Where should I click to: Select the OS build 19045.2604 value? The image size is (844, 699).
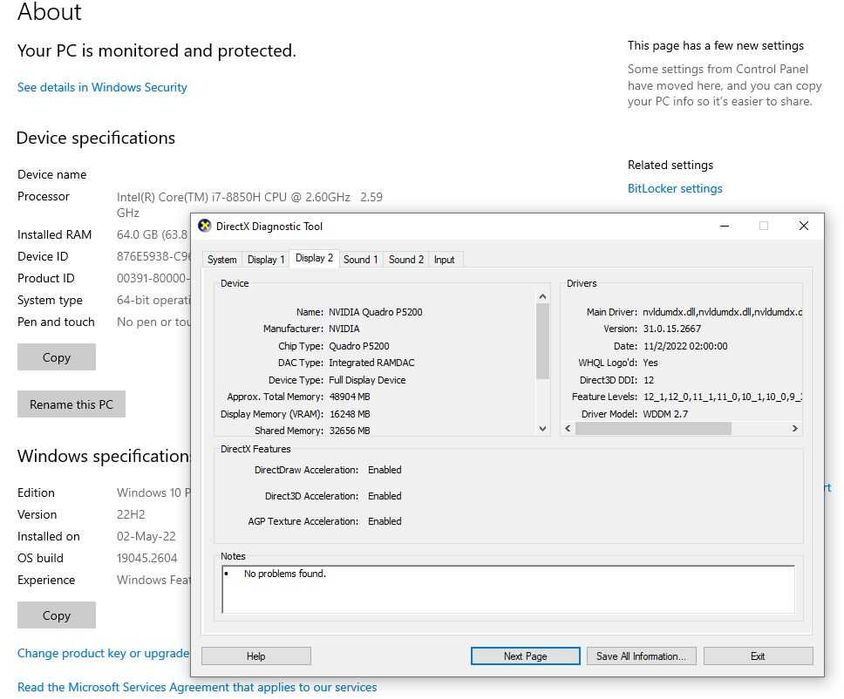click(x=147, y=558)
